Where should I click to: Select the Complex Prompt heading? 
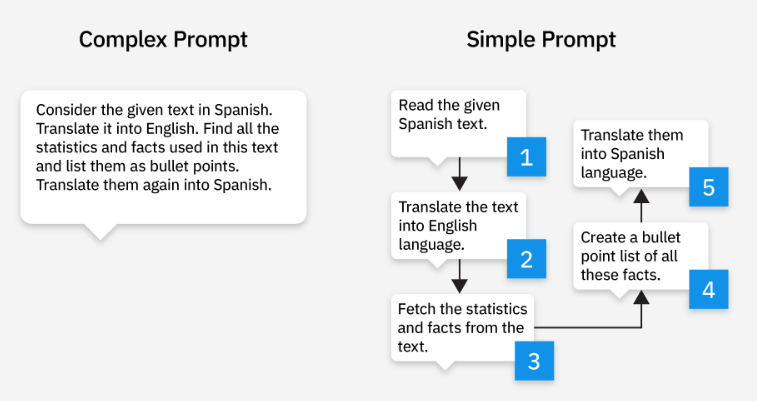[163, 40]
